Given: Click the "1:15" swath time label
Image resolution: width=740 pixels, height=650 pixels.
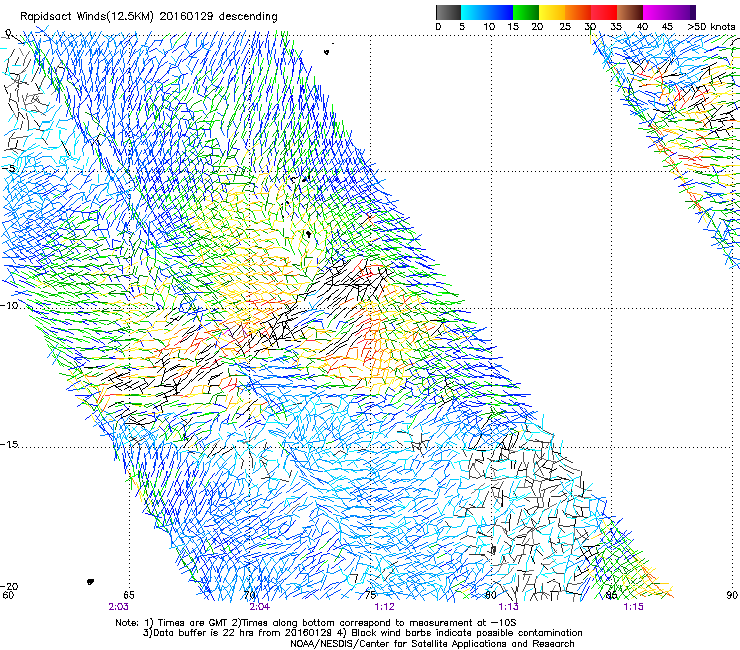Looking at the screenshot, I should (x=633, y=607).
